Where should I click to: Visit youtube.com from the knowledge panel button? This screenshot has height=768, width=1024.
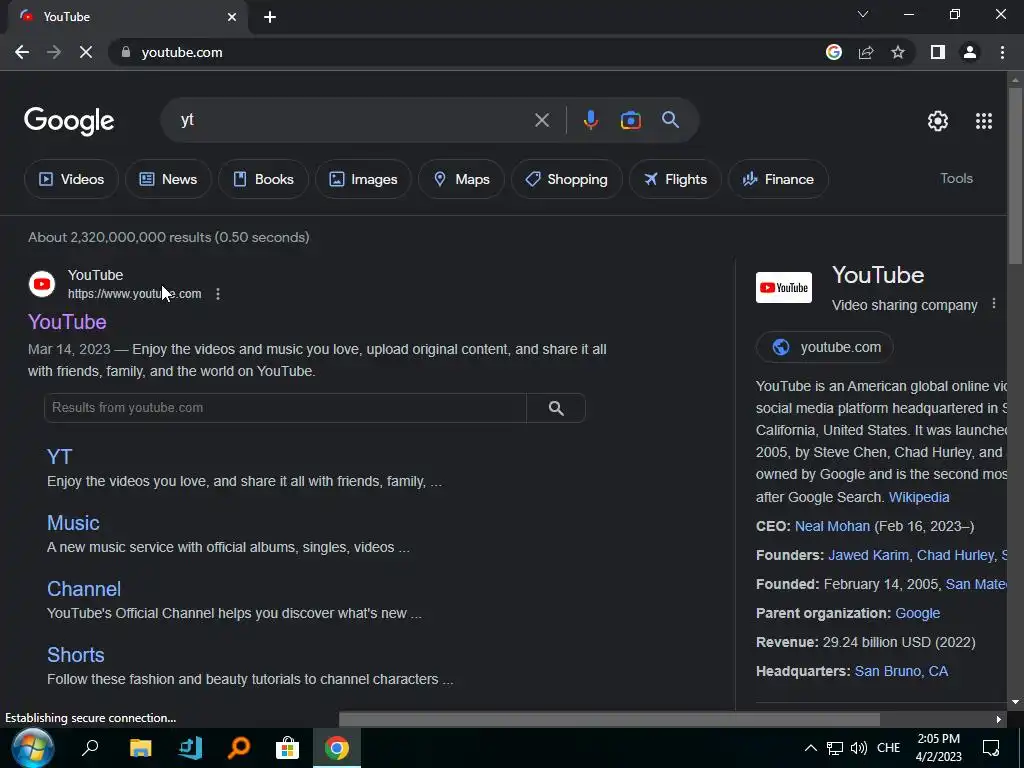(824, 347)
